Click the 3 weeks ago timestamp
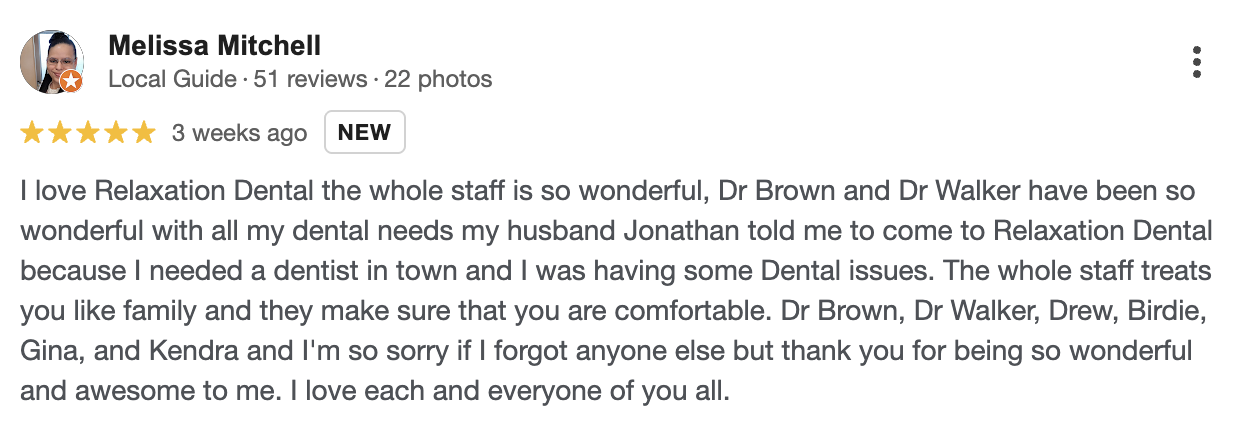This screenshot has width=1238, height=434. tap(239, 133)
